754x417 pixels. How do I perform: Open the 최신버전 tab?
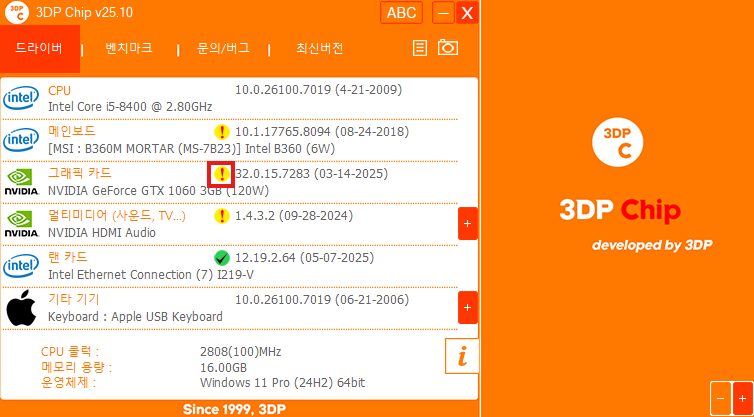[319, 49]
